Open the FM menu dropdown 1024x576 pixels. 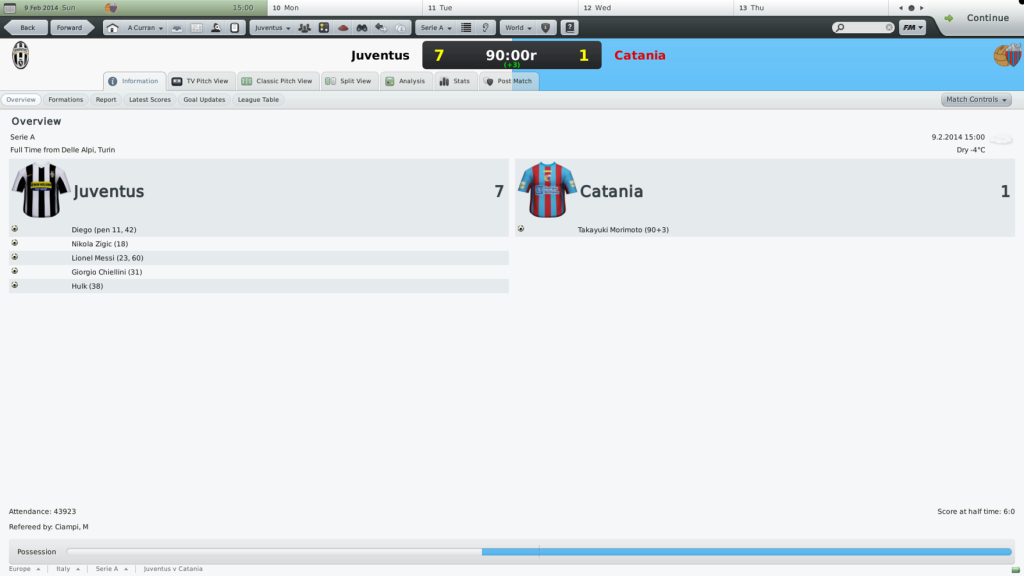[x=912, y=27]
